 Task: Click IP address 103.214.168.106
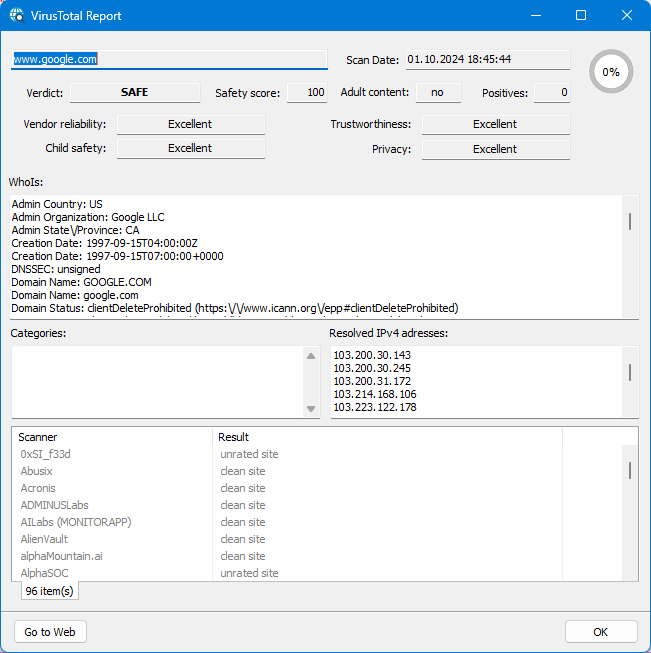point(375,394)
